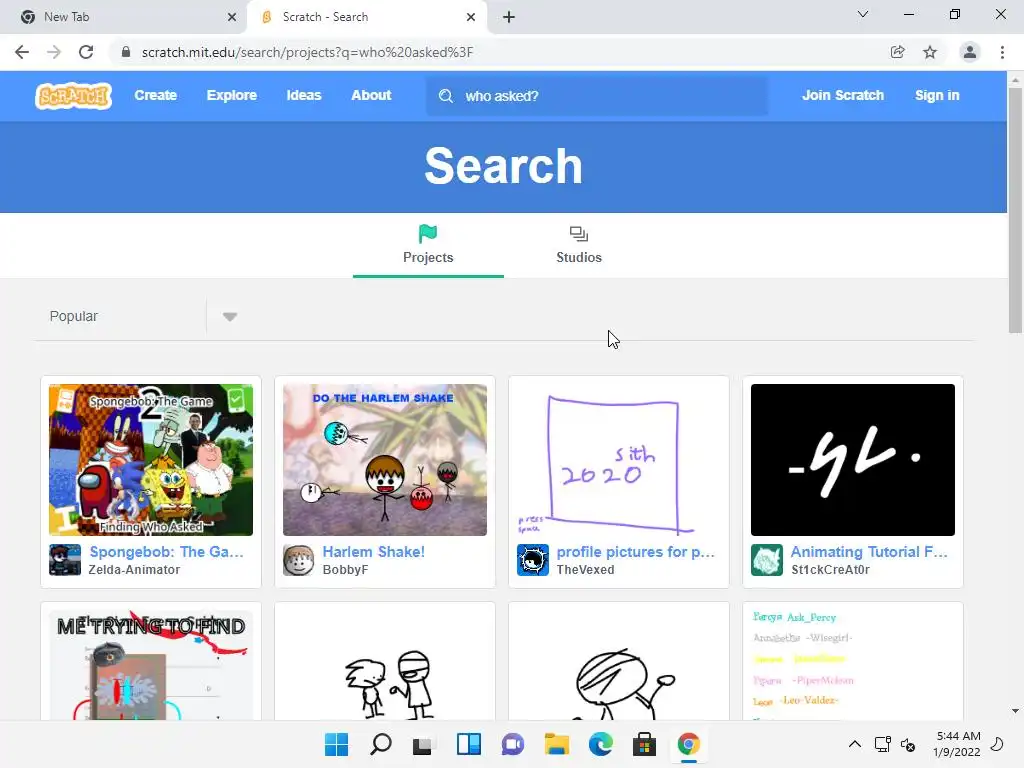Open the Ideas menu item
Image resolution: width=1024 pixels, height=768 pixels.
pyautogui.click(x=304, y=95)
